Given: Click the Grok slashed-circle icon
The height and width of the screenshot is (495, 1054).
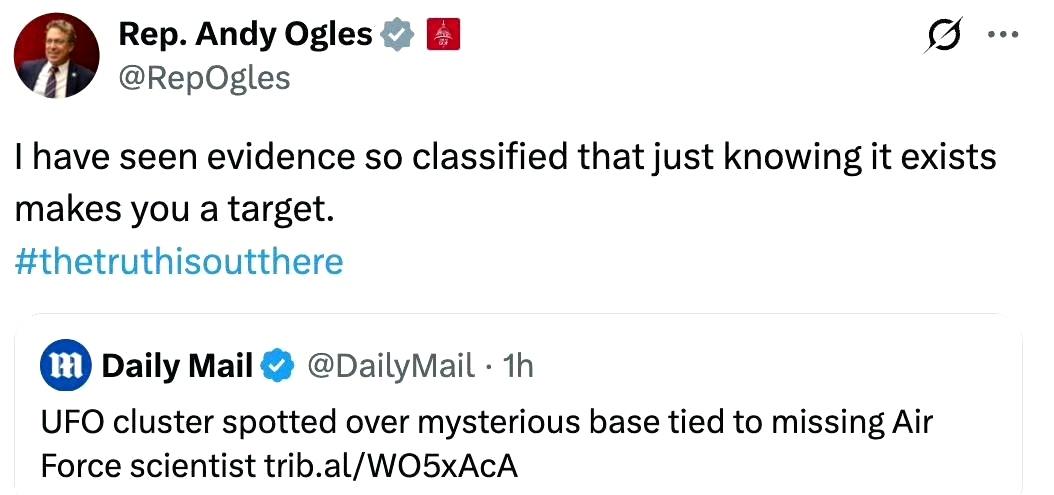Looking at the screenshot, I should tap(945, 36).
